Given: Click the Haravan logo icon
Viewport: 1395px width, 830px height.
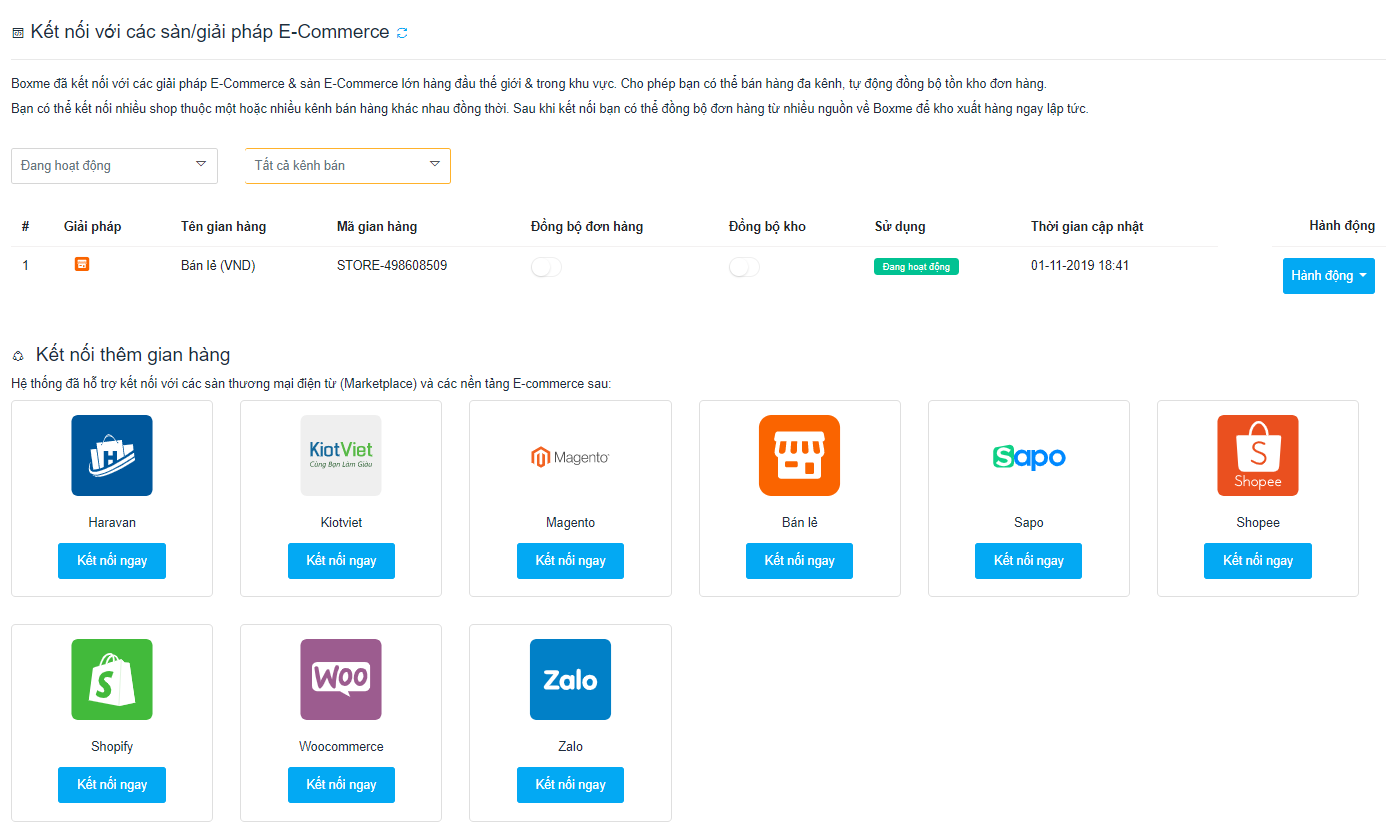Looking at the screenshot, I should [112, 455].
